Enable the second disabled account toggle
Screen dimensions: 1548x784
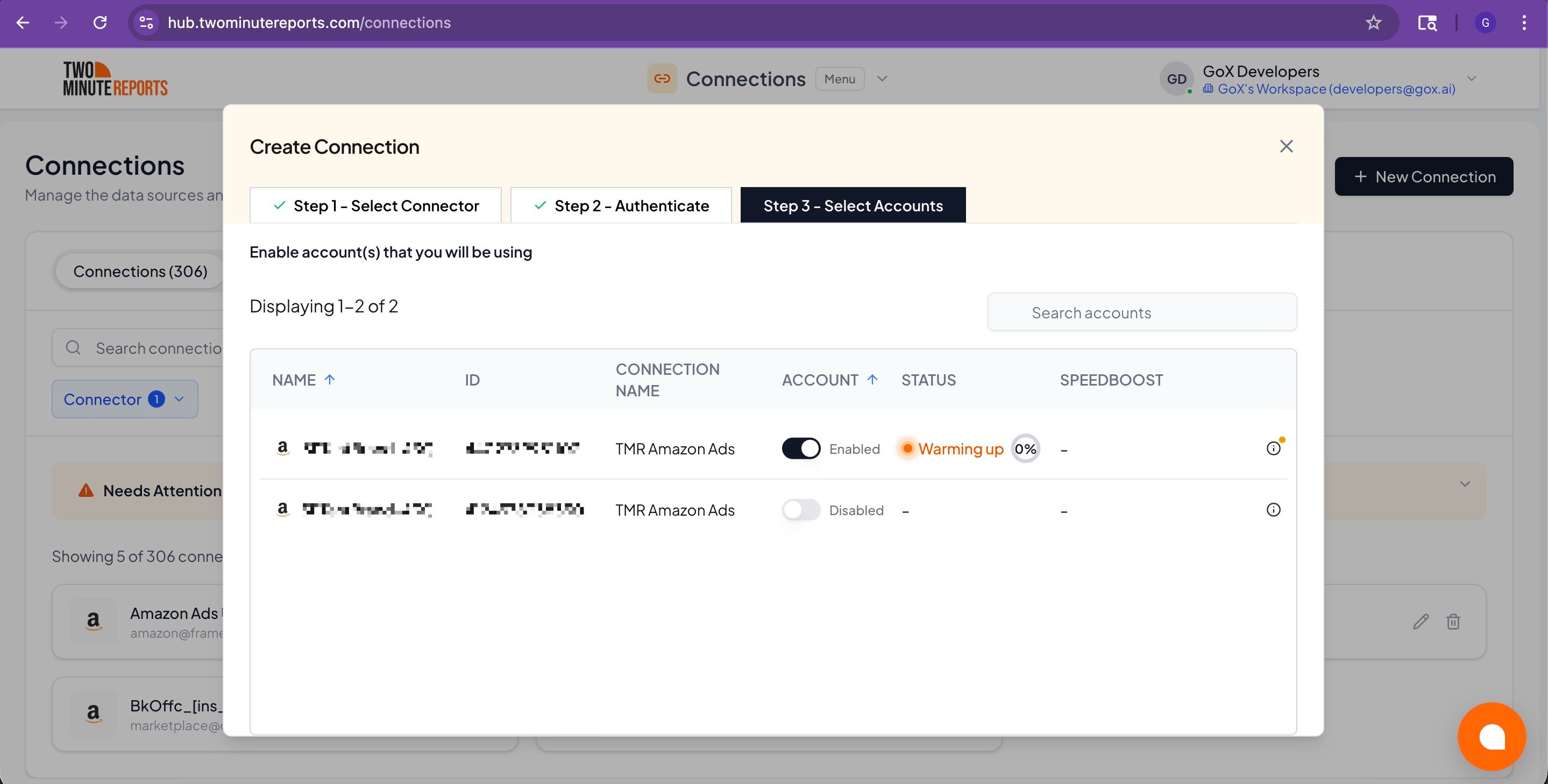point(800,509)
